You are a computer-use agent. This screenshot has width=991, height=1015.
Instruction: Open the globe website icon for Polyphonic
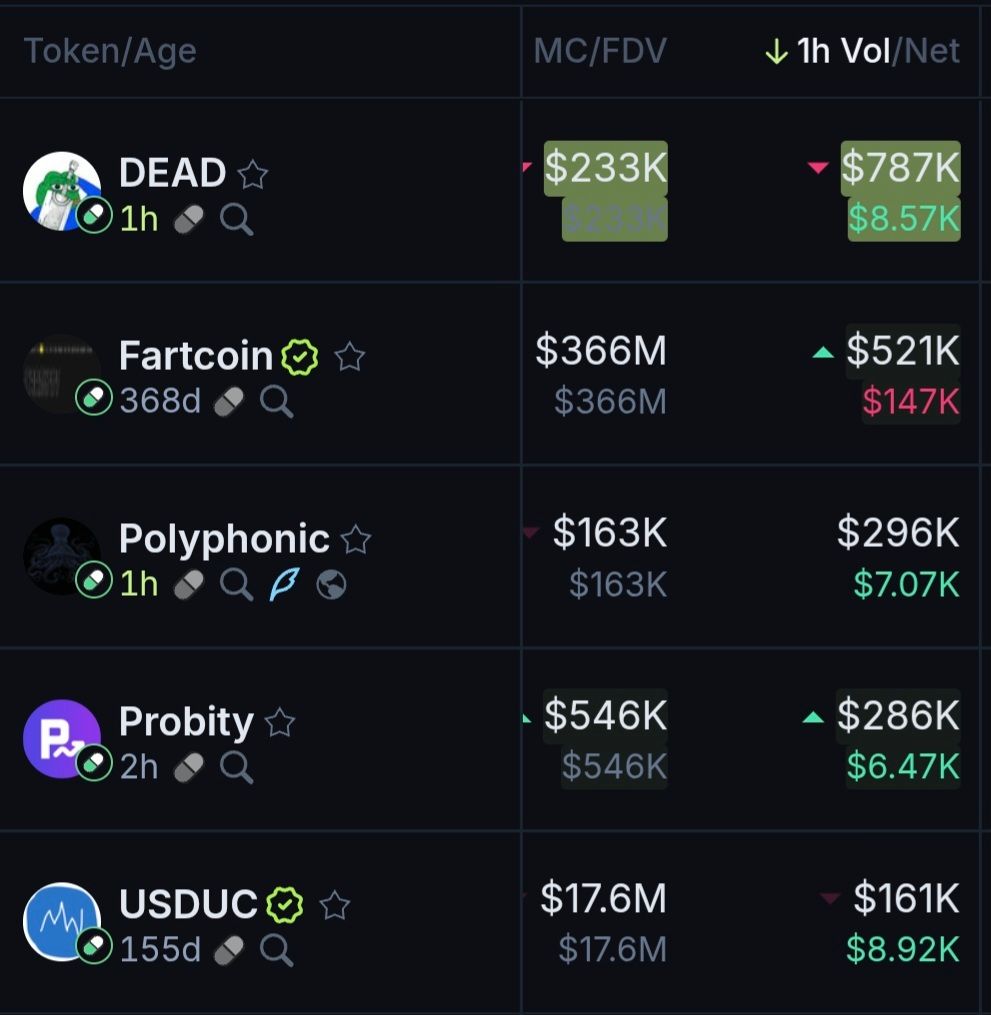[x=331, y=585]
